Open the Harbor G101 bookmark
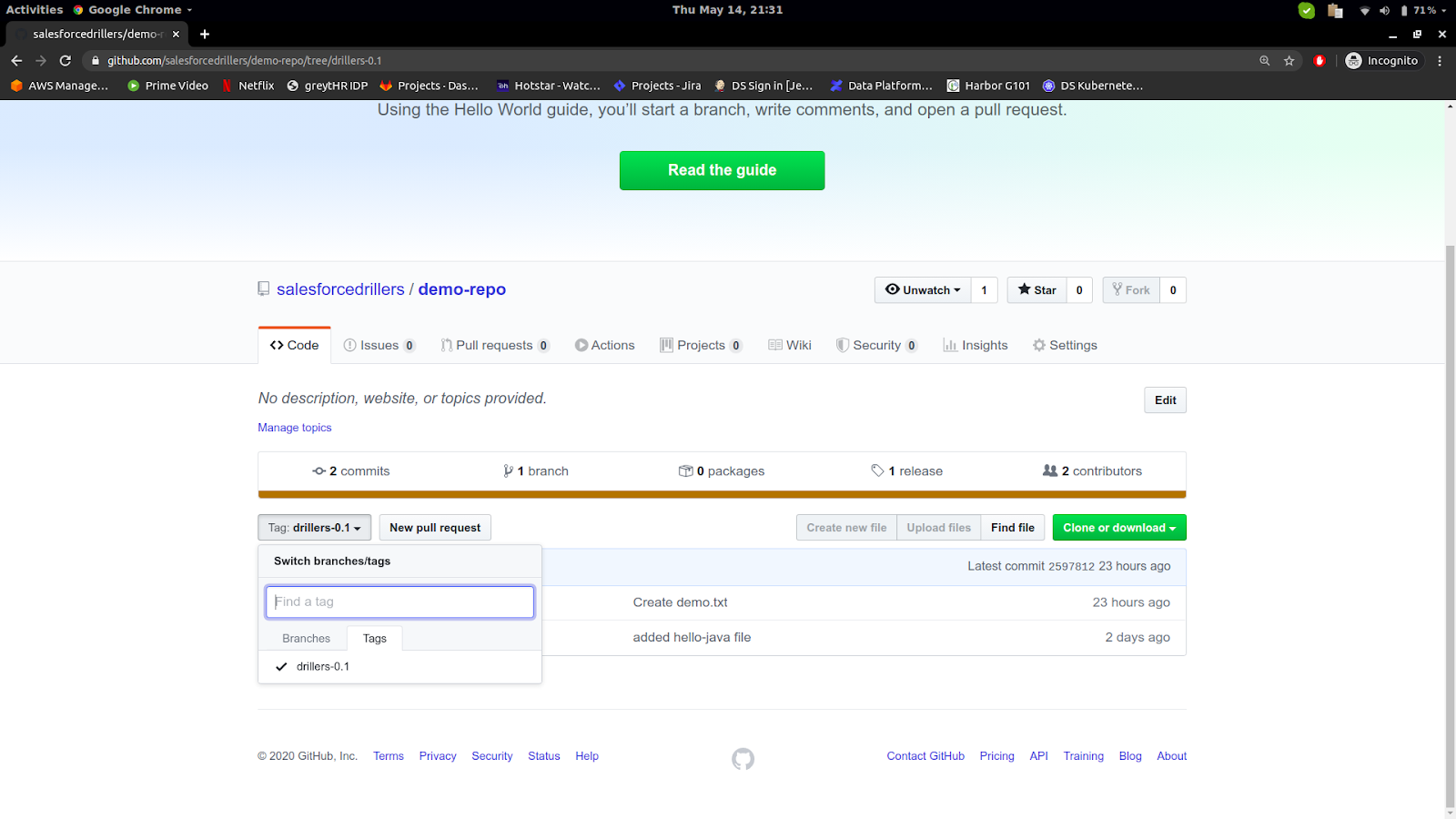The width and height of the screenshot is (1456, 819). (x=988, y=86)
